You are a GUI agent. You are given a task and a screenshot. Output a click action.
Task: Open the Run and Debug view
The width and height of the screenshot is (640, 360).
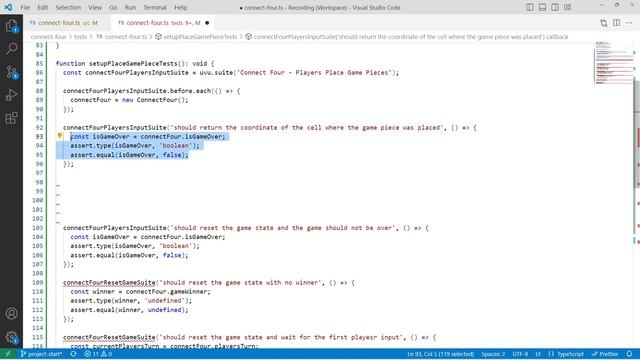[x=11, y=95]
